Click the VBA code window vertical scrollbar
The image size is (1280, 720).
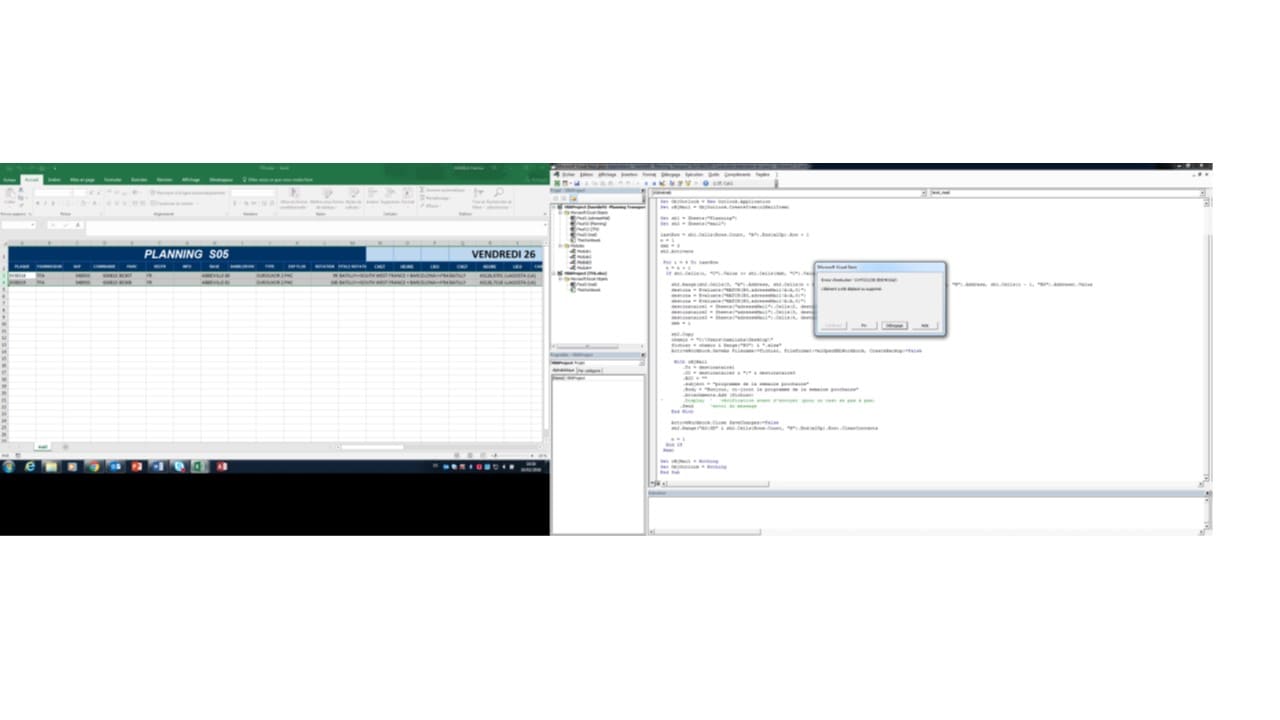pyautogui.click(x=1208, y=340)
